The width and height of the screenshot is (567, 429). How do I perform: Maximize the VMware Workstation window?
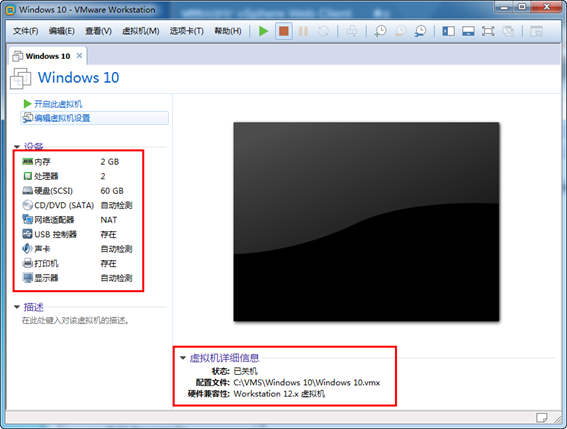pos(521,7)
